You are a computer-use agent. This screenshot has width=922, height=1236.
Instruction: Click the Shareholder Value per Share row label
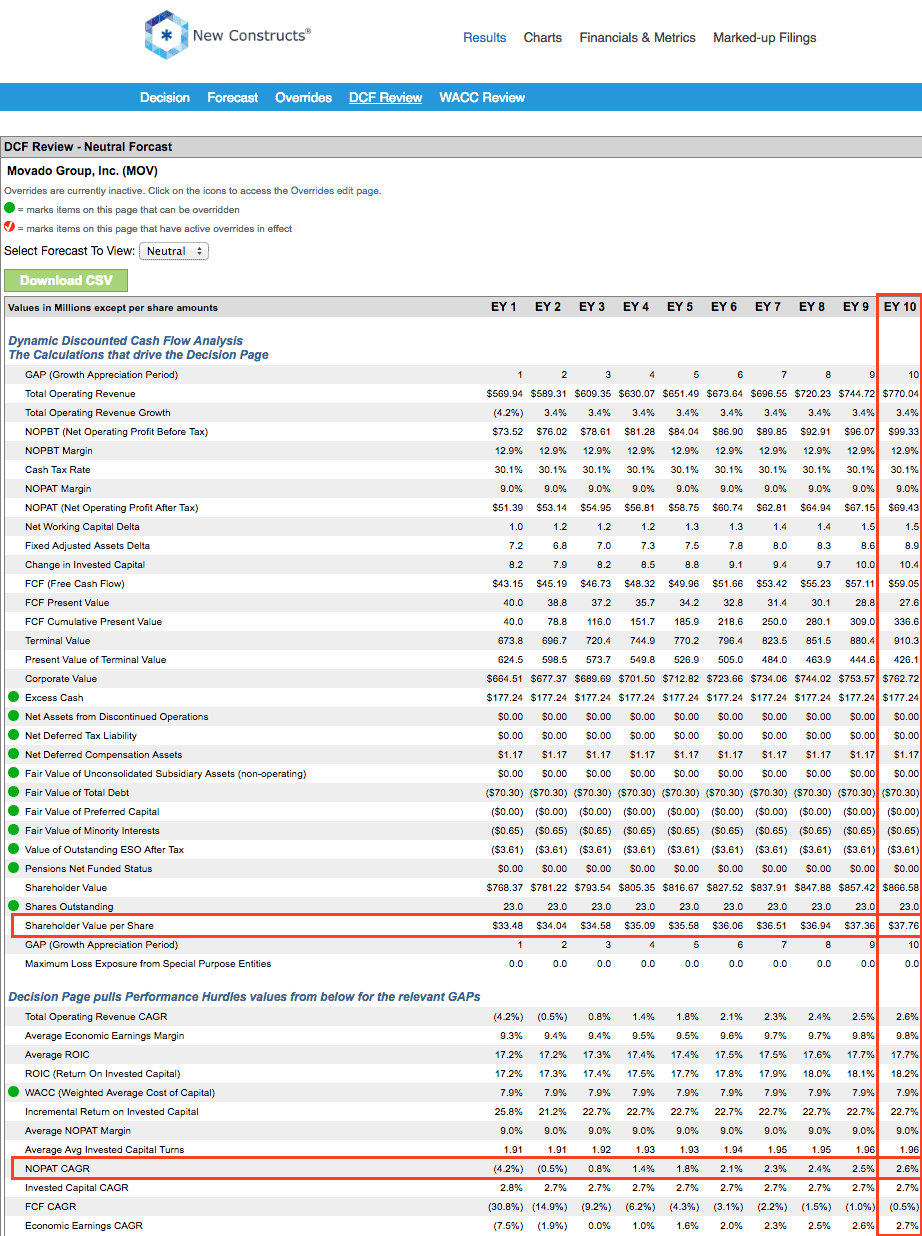point(89,925)
